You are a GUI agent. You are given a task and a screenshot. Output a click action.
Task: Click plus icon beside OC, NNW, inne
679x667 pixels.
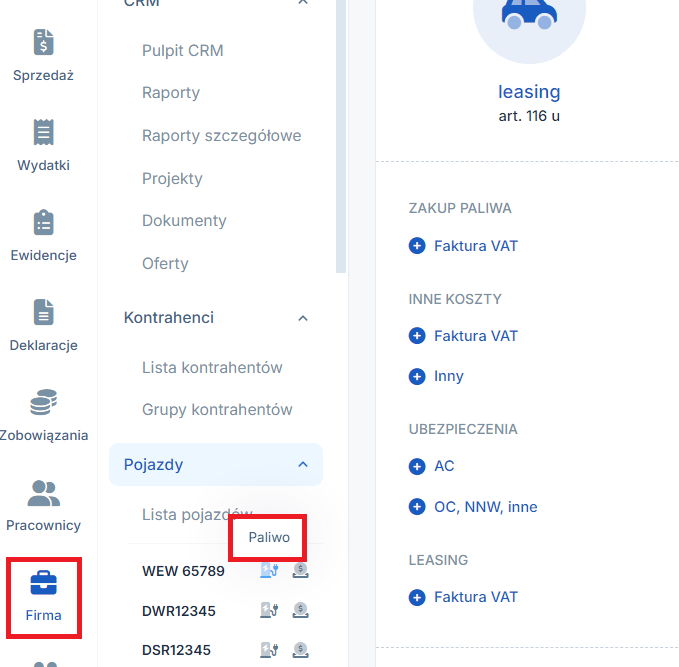coord(417,507)
